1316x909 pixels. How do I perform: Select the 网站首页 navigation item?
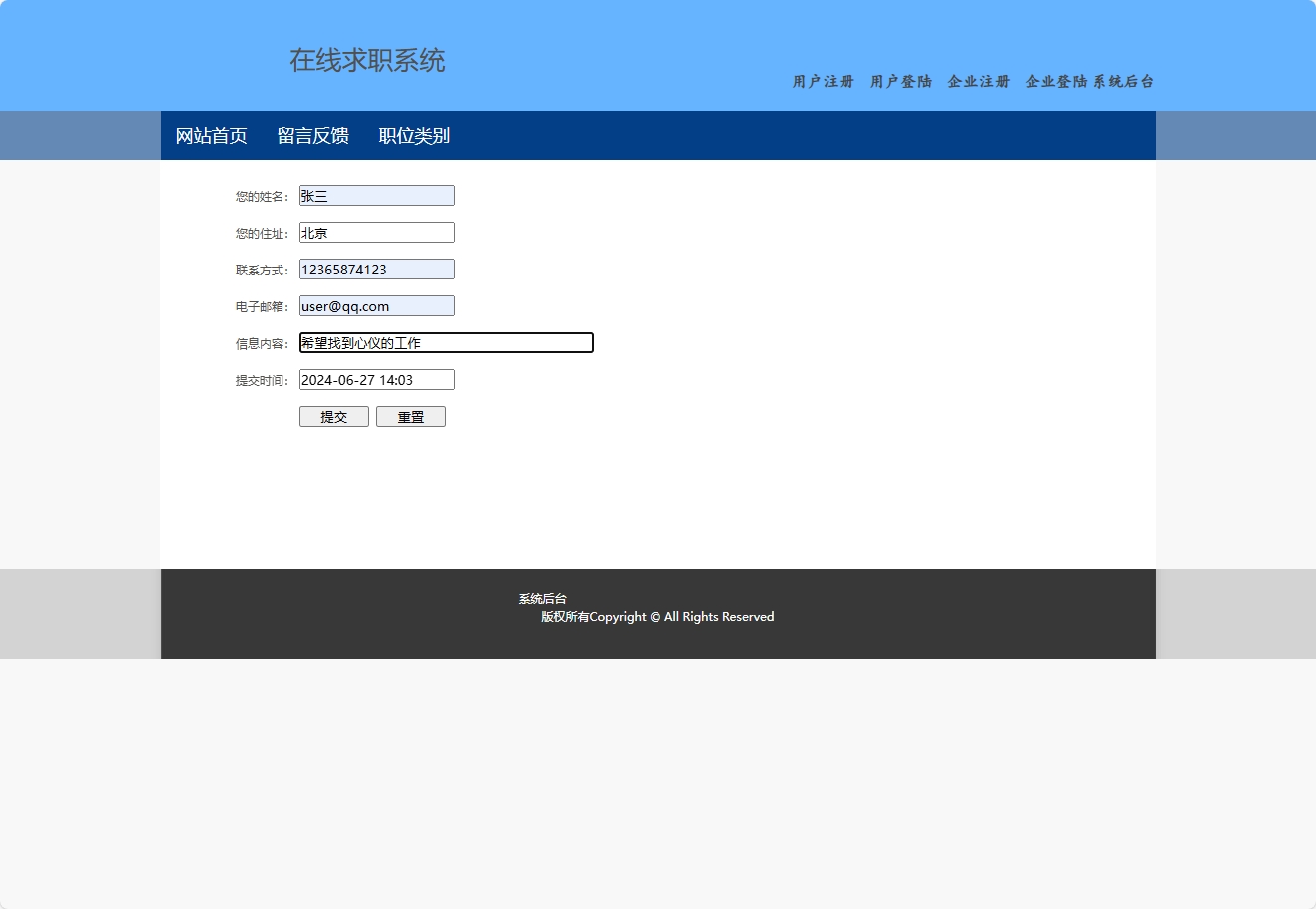[x=210, y=135]
